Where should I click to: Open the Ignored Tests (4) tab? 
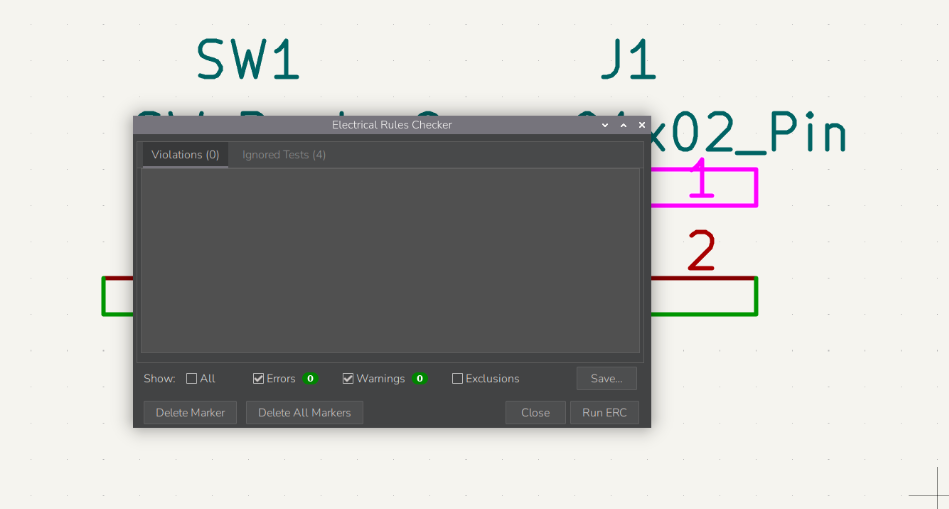pos(284,155)
